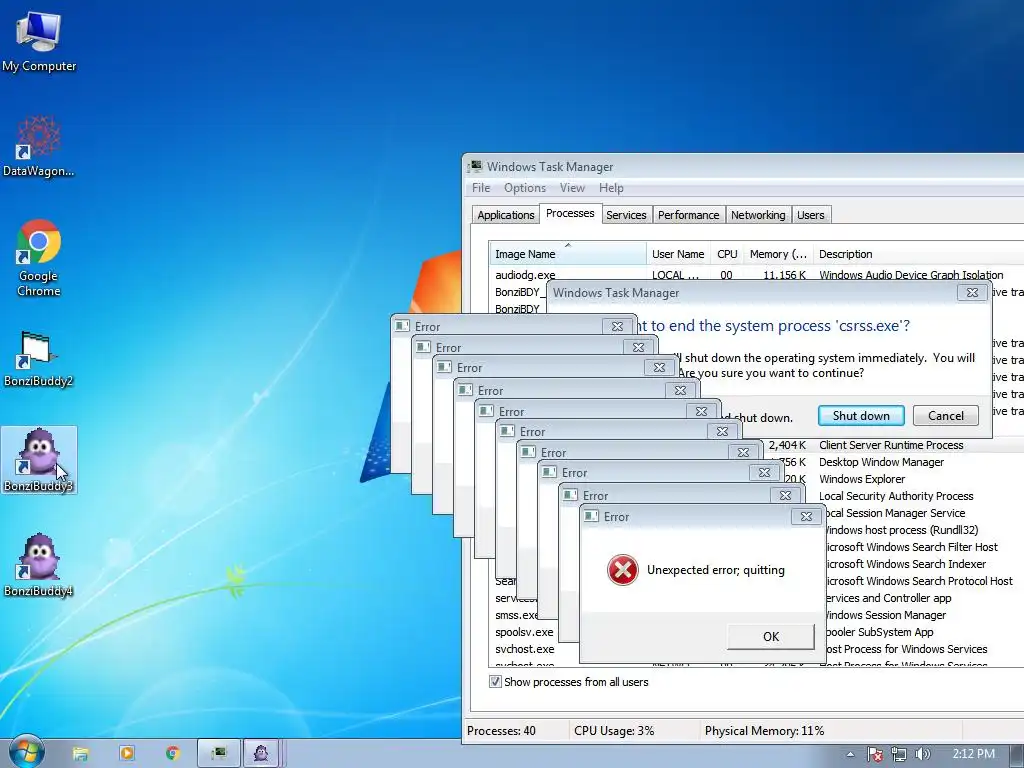Open the Windows Start orb

pos(27,752)
